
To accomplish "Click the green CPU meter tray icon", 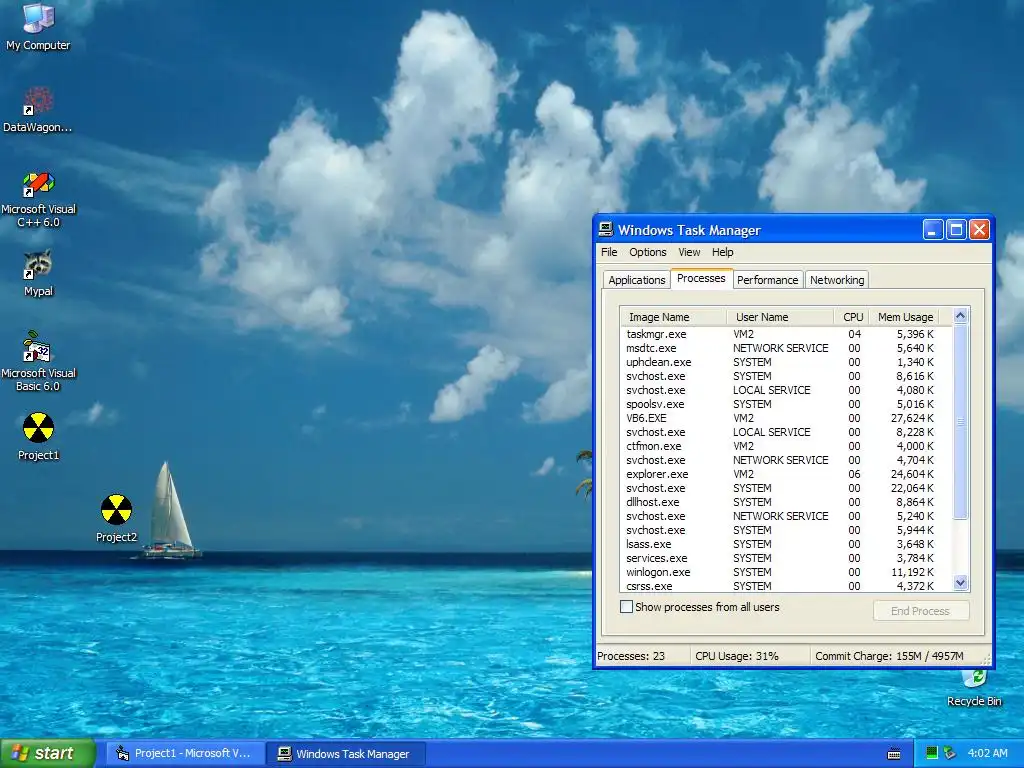I will [x=932, y=754].
